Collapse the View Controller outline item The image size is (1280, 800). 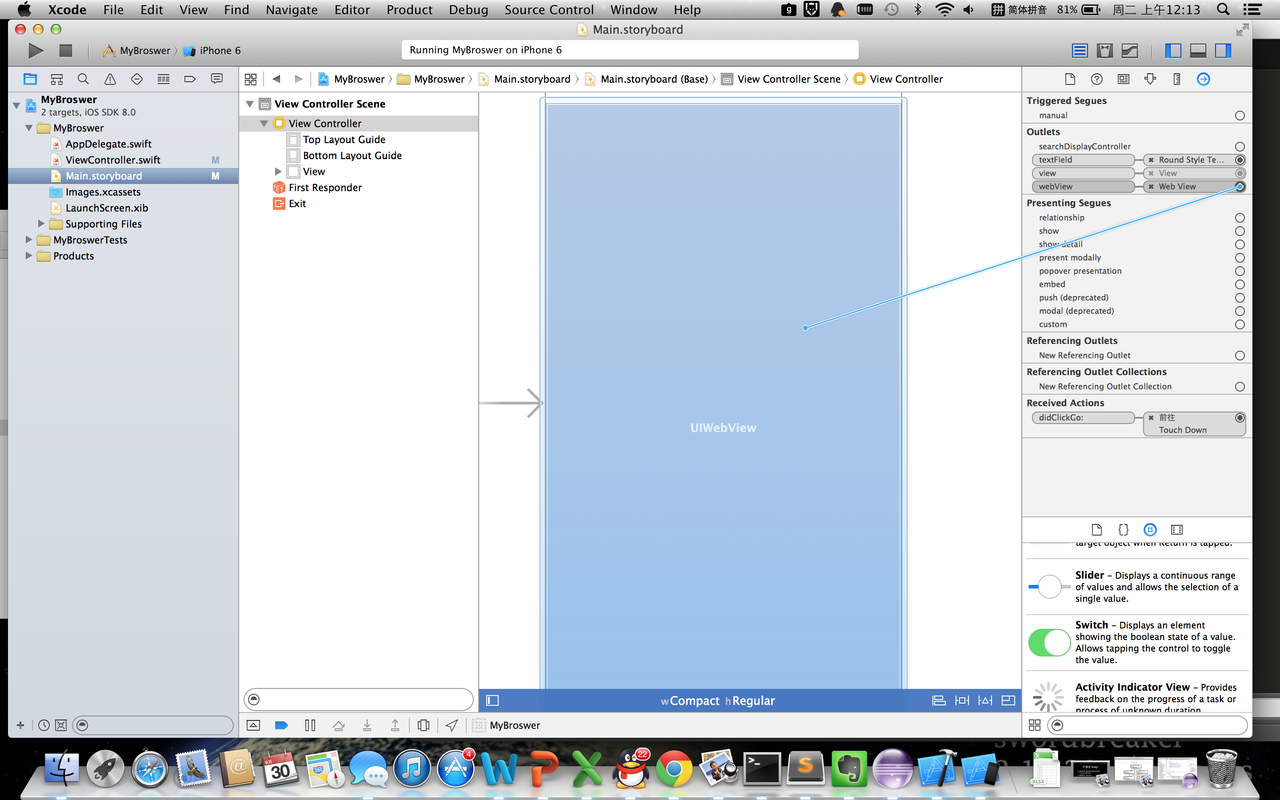tap(264, 124)
